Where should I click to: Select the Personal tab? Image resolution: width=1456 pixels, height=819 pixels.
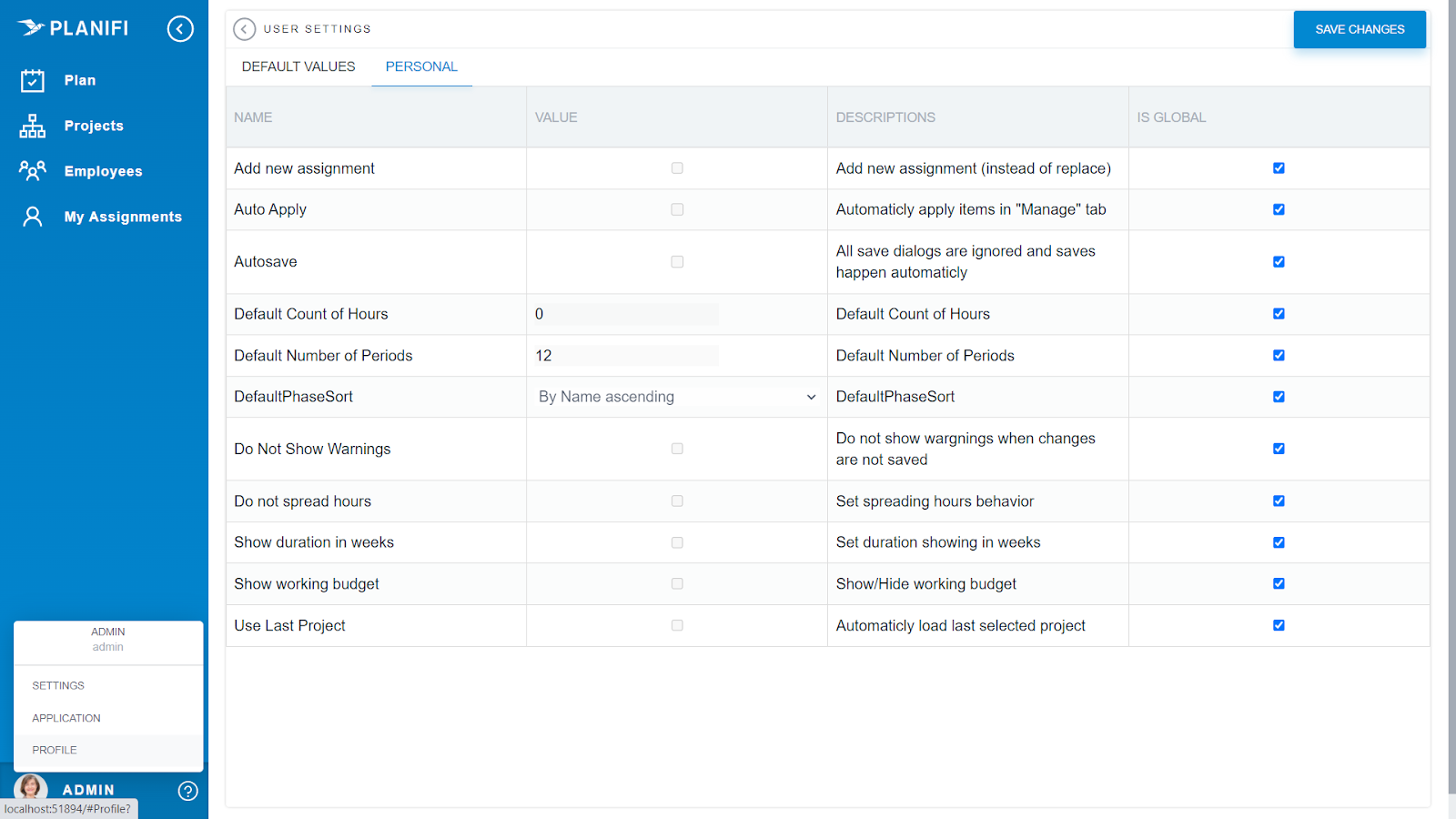click(x=421, y=66)
